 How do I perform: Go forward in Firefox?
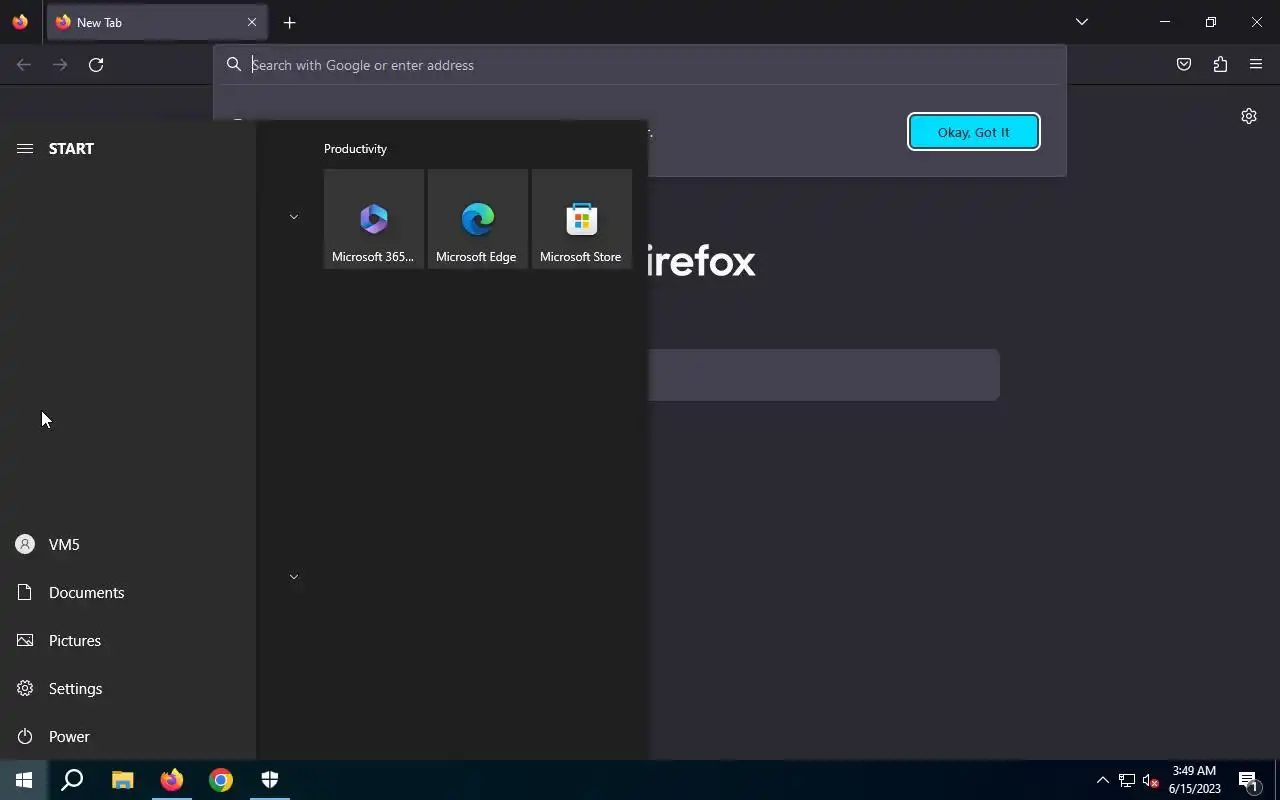point(60,65)
